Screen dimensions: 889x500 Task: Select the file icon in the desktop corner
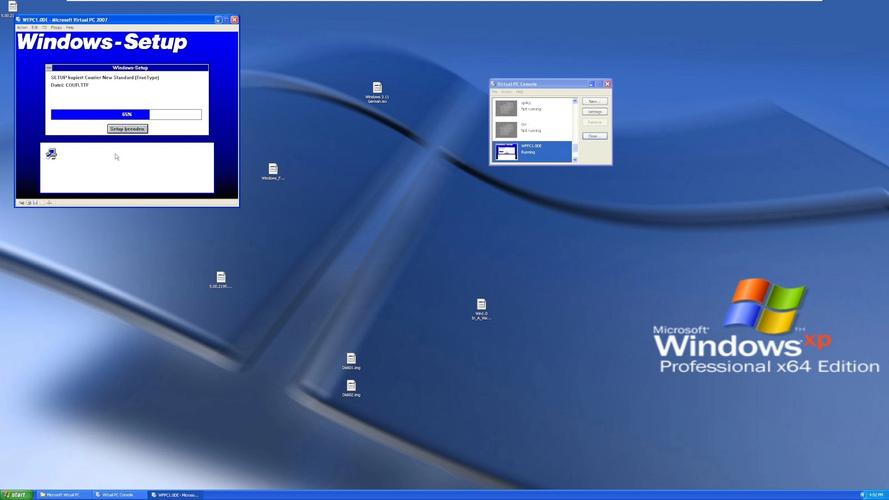pos(12,7)
